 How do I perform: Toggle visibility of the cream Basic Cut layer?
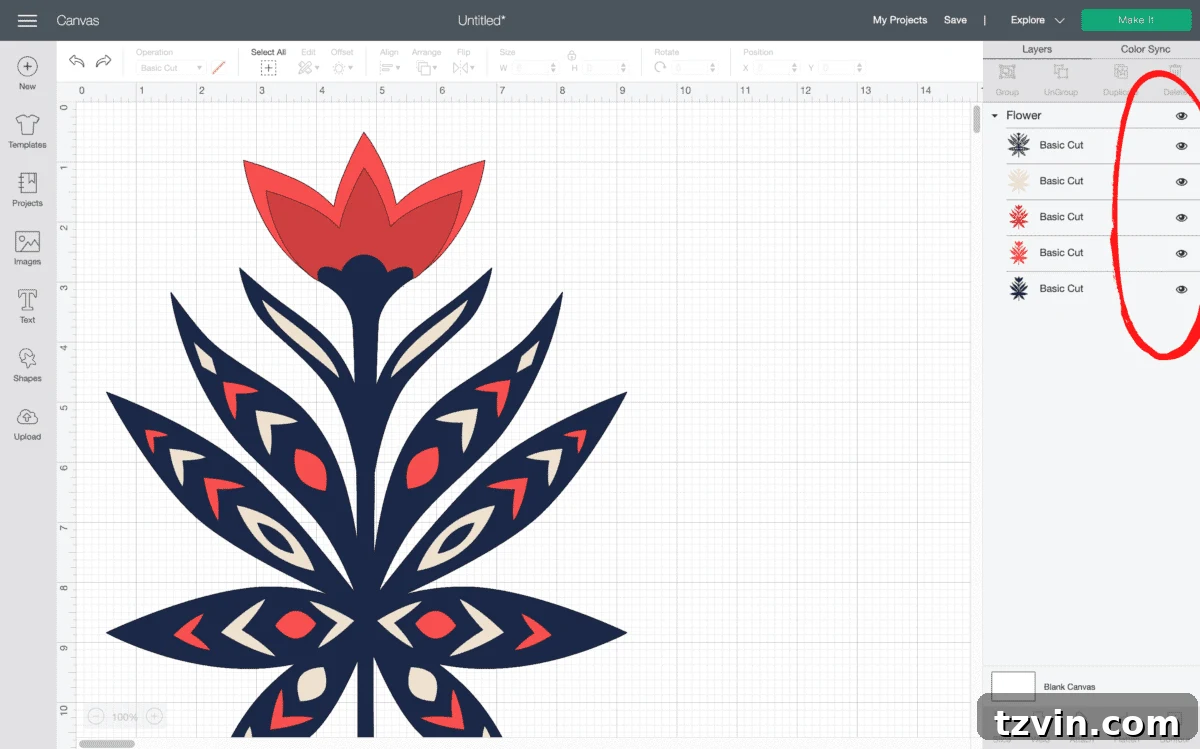pyautogui.click(x=1181, y=182)
